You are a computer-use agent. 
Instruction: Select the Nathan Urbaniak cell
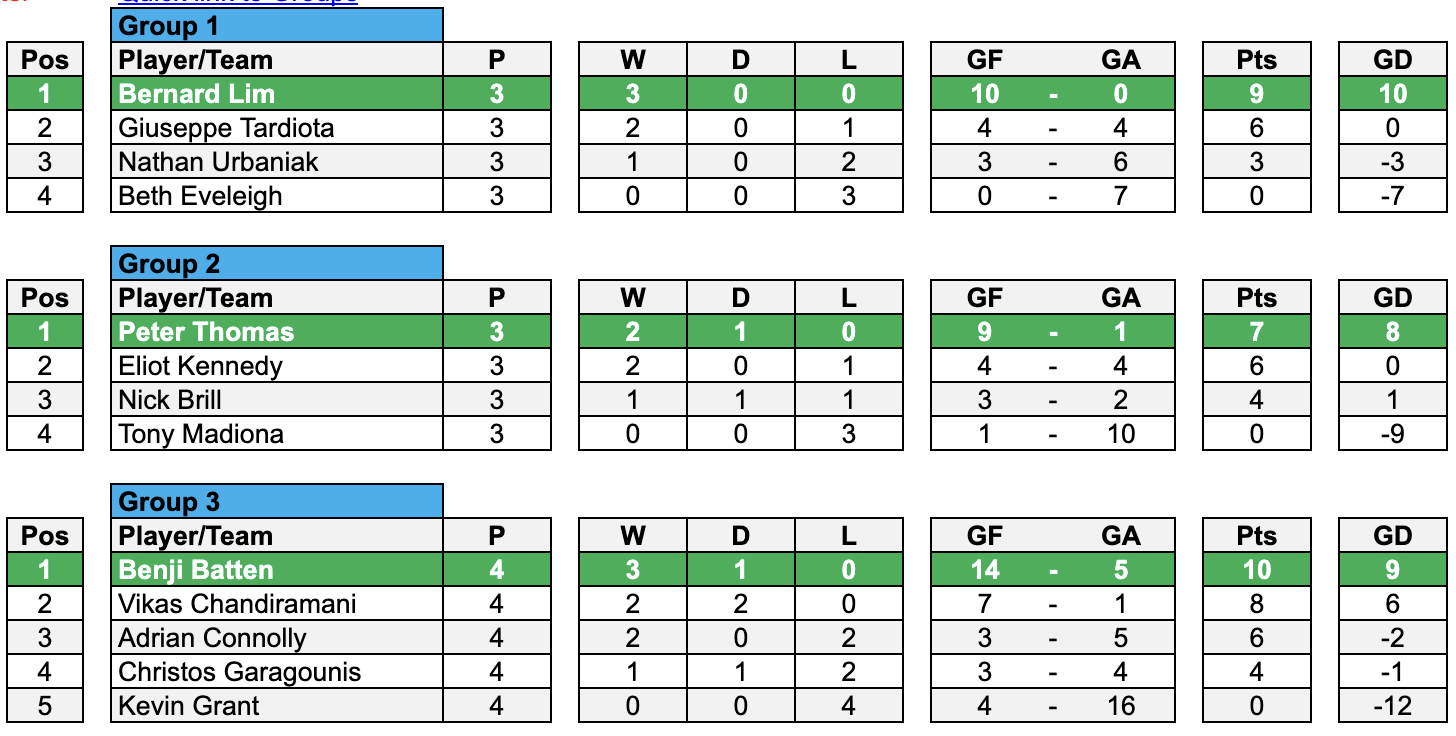coord(277,162)
